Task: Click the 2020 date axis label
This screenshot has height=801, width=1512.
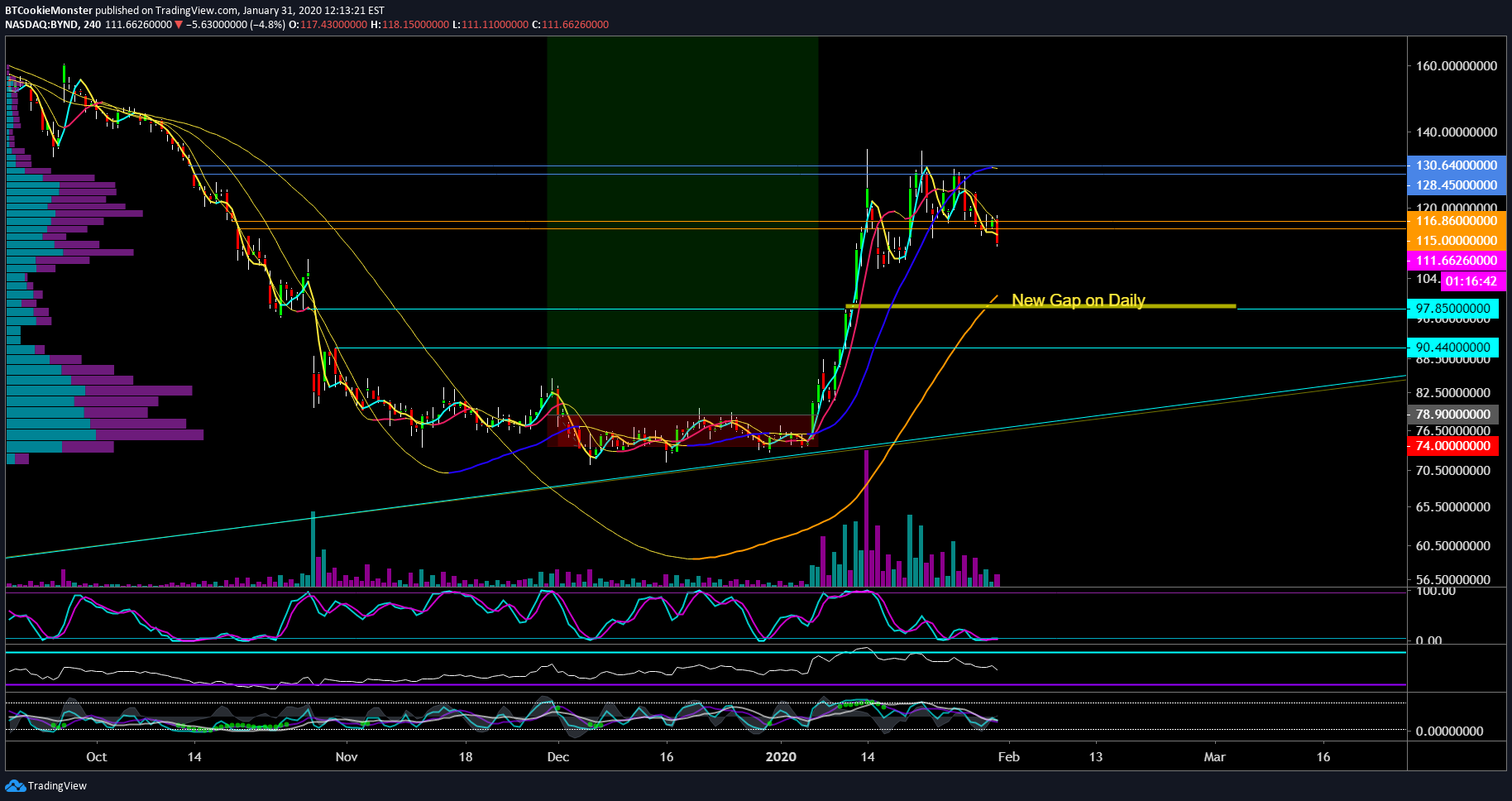Action: pos(782,757)
